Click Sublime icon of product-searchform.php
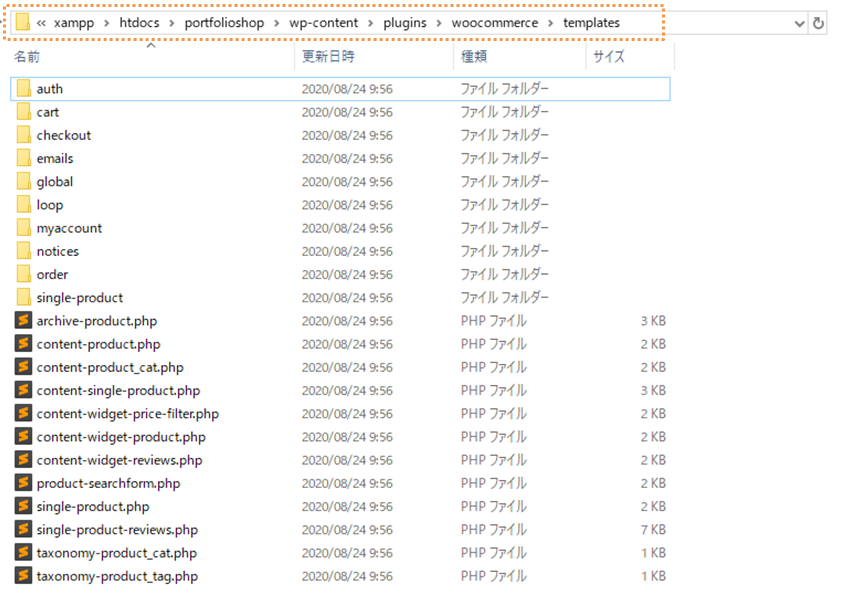 click(x=23, y=483)
